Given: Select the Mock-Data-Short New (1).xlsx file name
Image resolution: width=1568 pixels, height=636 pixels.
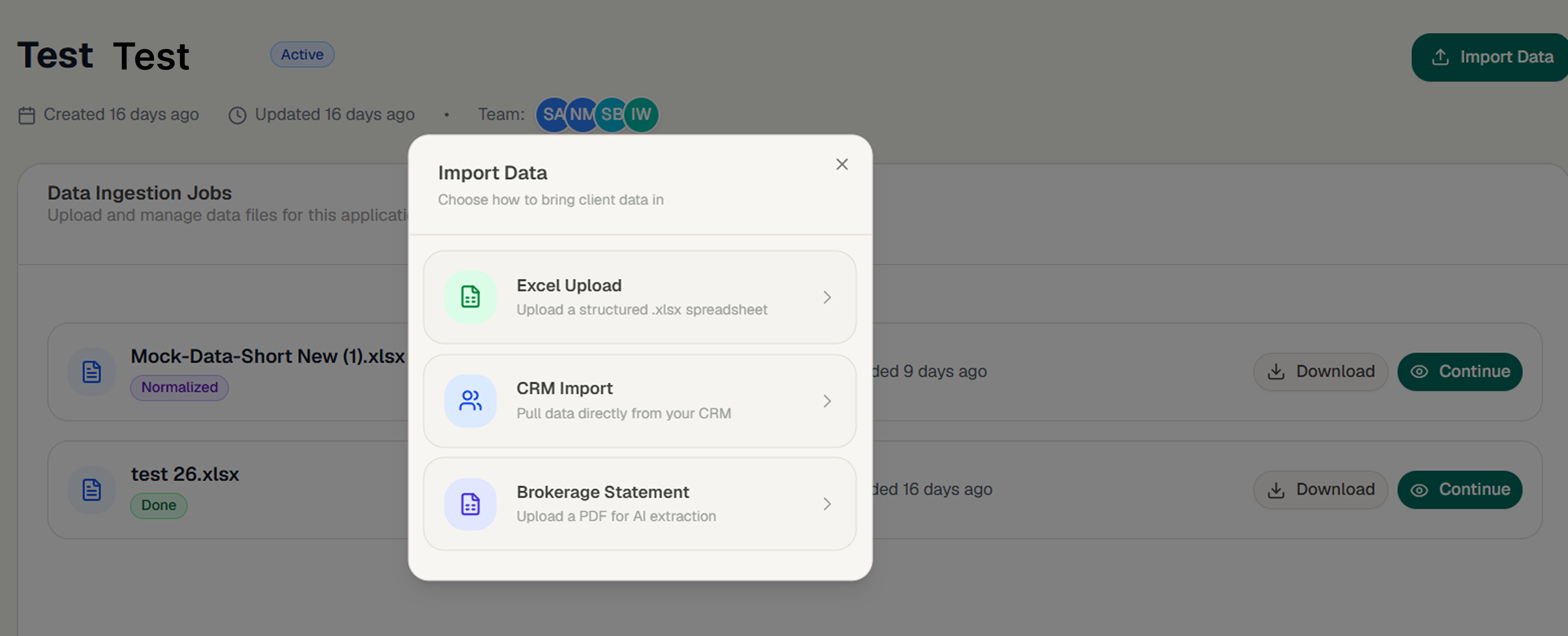Looking at the screenshot, I should (268, 356).
